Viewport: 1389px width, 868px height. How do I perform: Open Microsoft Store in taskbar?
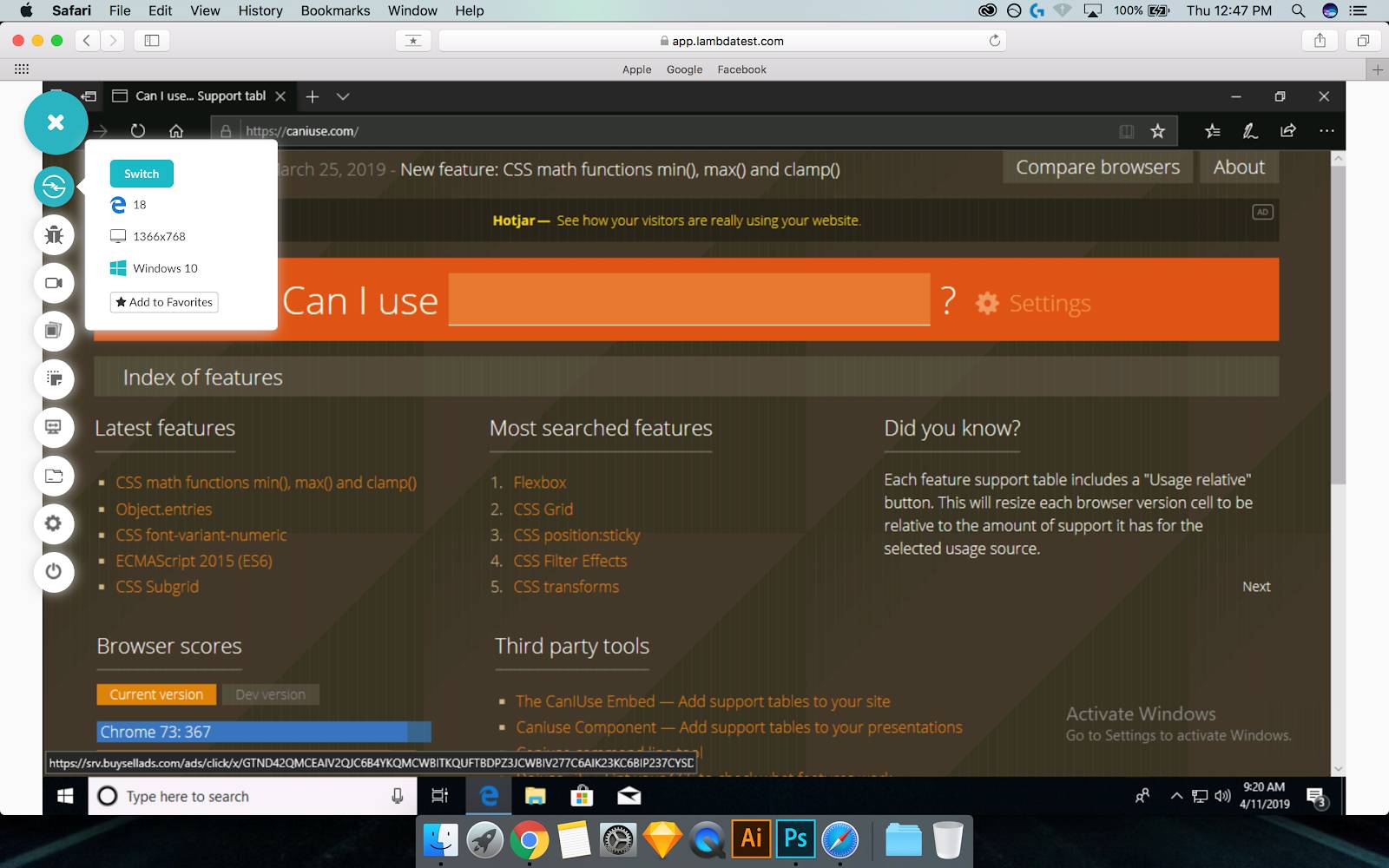582,796
